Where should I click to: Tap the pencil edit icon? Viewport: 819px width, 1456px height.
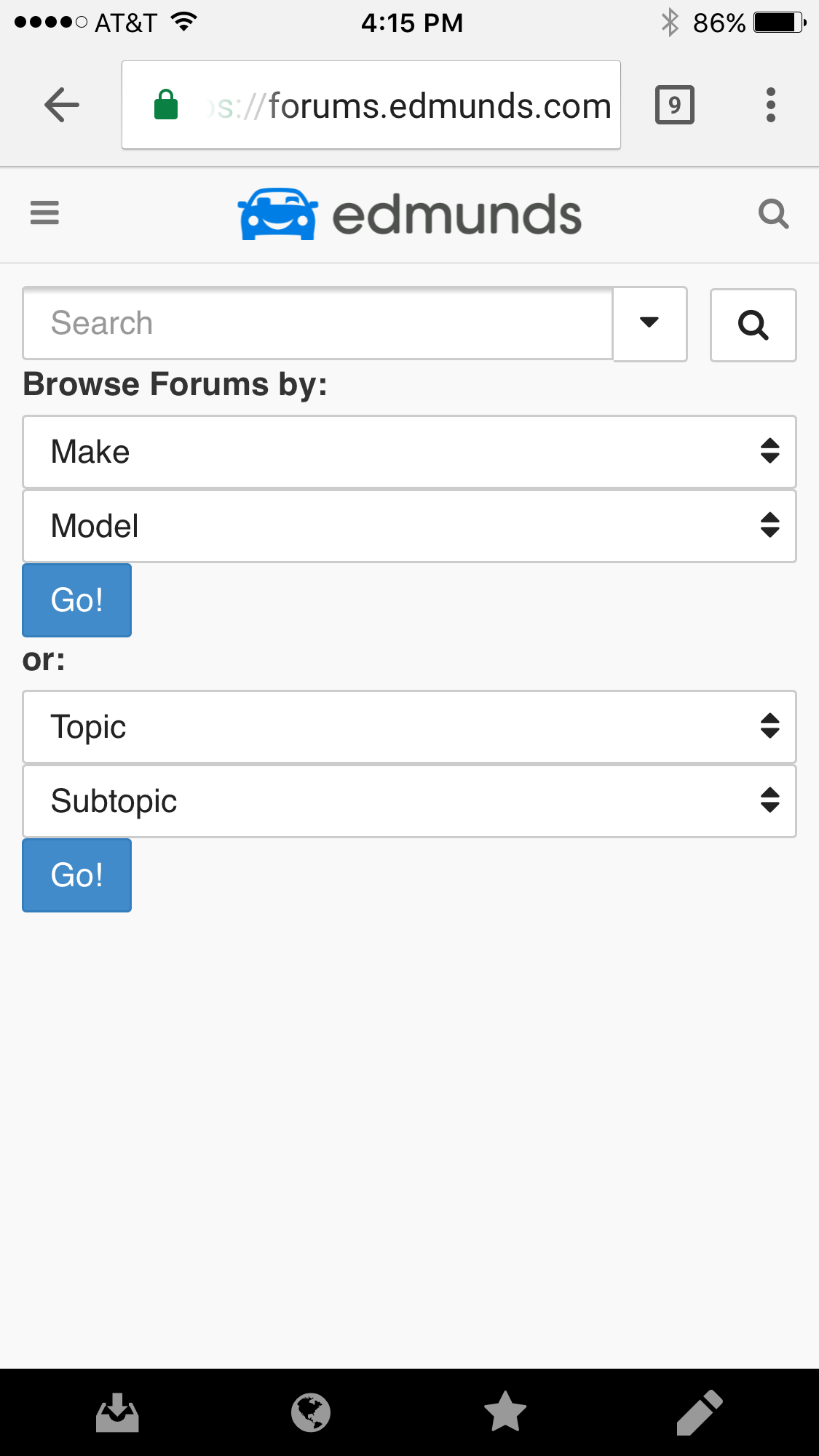pyautogui.click(x=700, y=1412)
